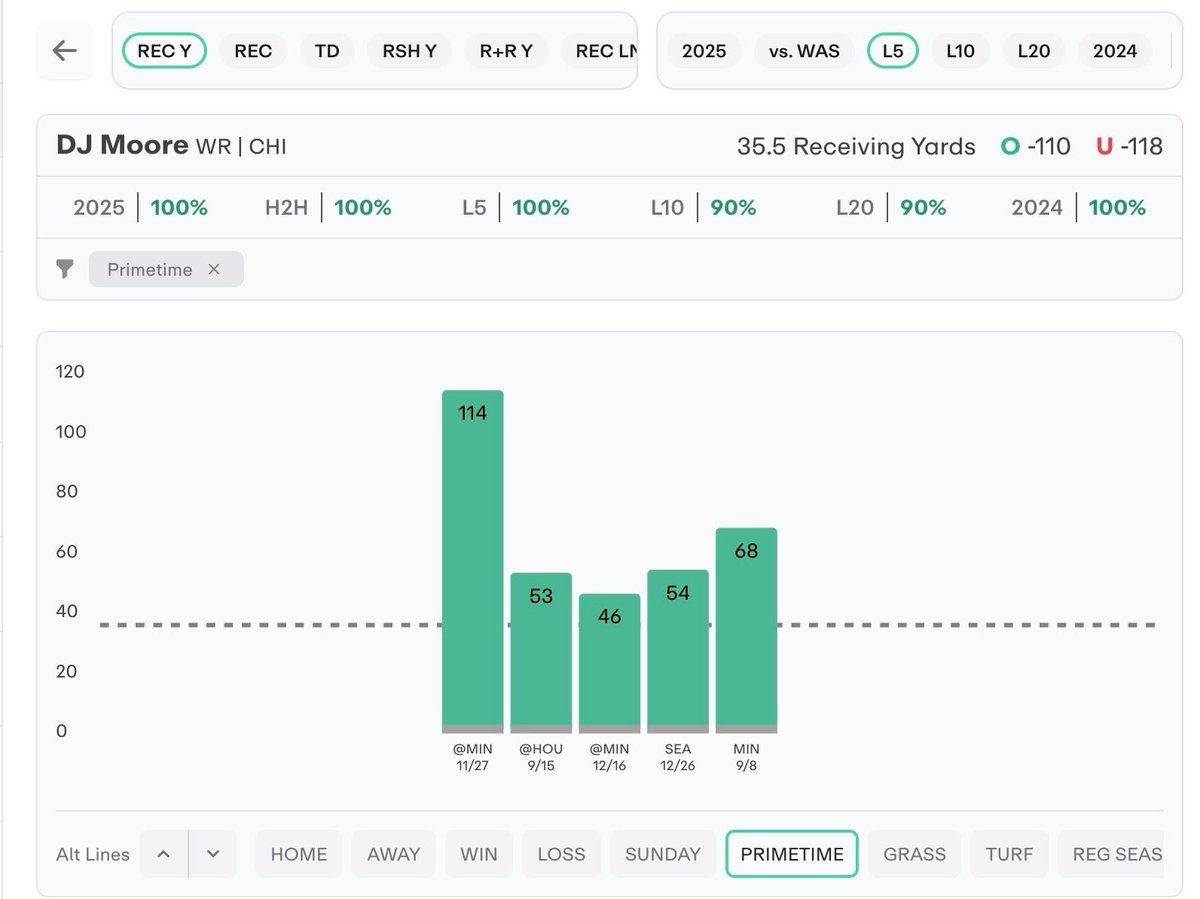Image resolution: width=1200 pixels, height=899 pixels.
Task: Raise alt line with up chevron
Action: coord(164,854)
